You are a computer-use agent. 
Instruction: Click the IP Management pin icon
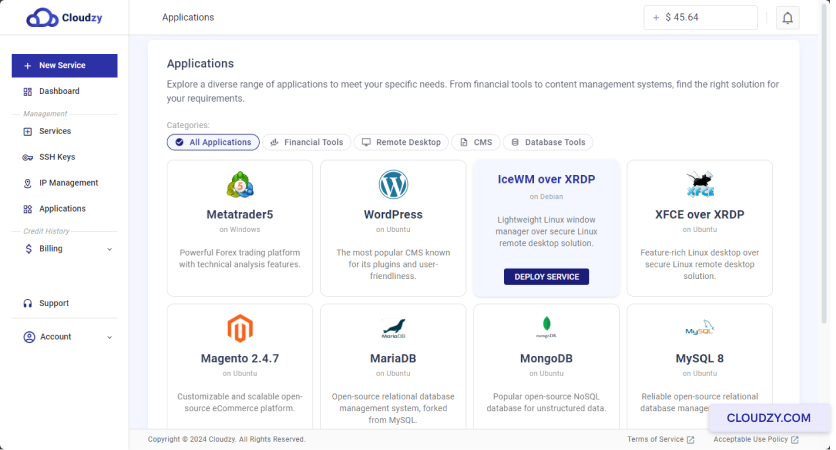pyautogui.click(x=28, y=183)
